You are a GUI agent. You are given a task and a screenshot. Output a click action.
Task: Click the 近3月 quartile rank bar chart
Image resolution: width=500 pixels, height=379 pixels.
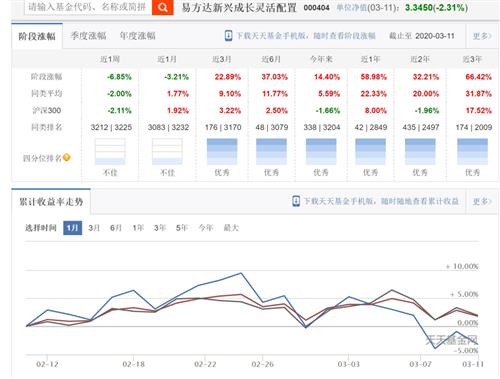[222, 152]
